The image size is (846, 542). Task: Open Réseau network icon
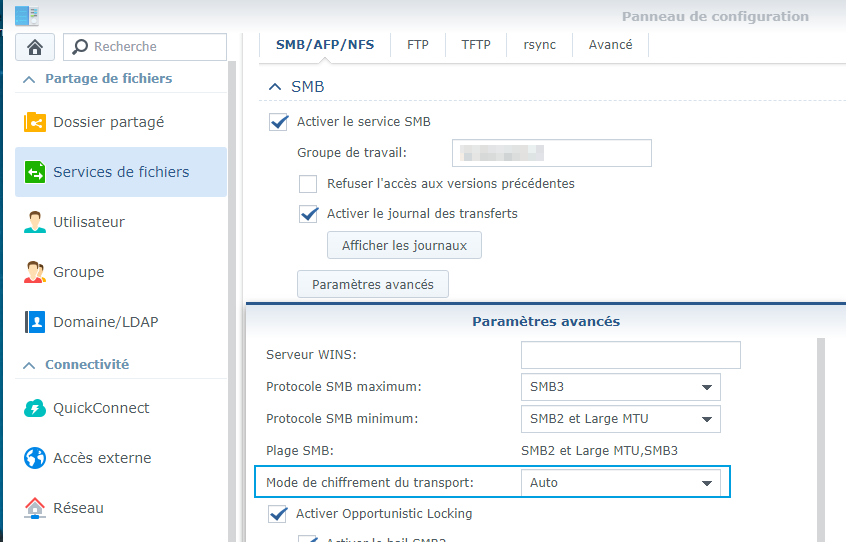[x=35, y=508]
